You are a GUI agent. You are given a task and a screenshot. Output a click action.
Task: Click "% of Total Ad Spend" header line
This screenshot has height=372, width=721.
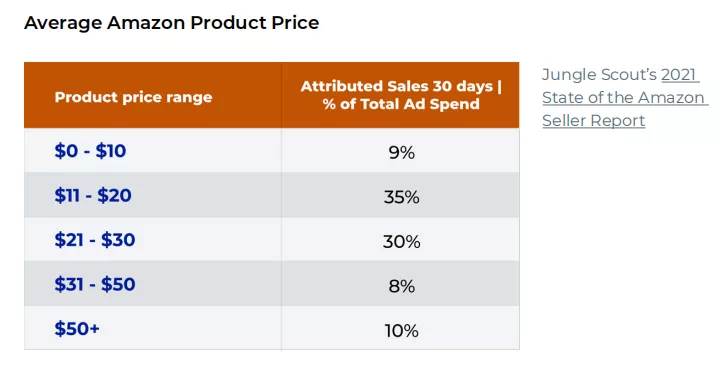click(401, 104)
